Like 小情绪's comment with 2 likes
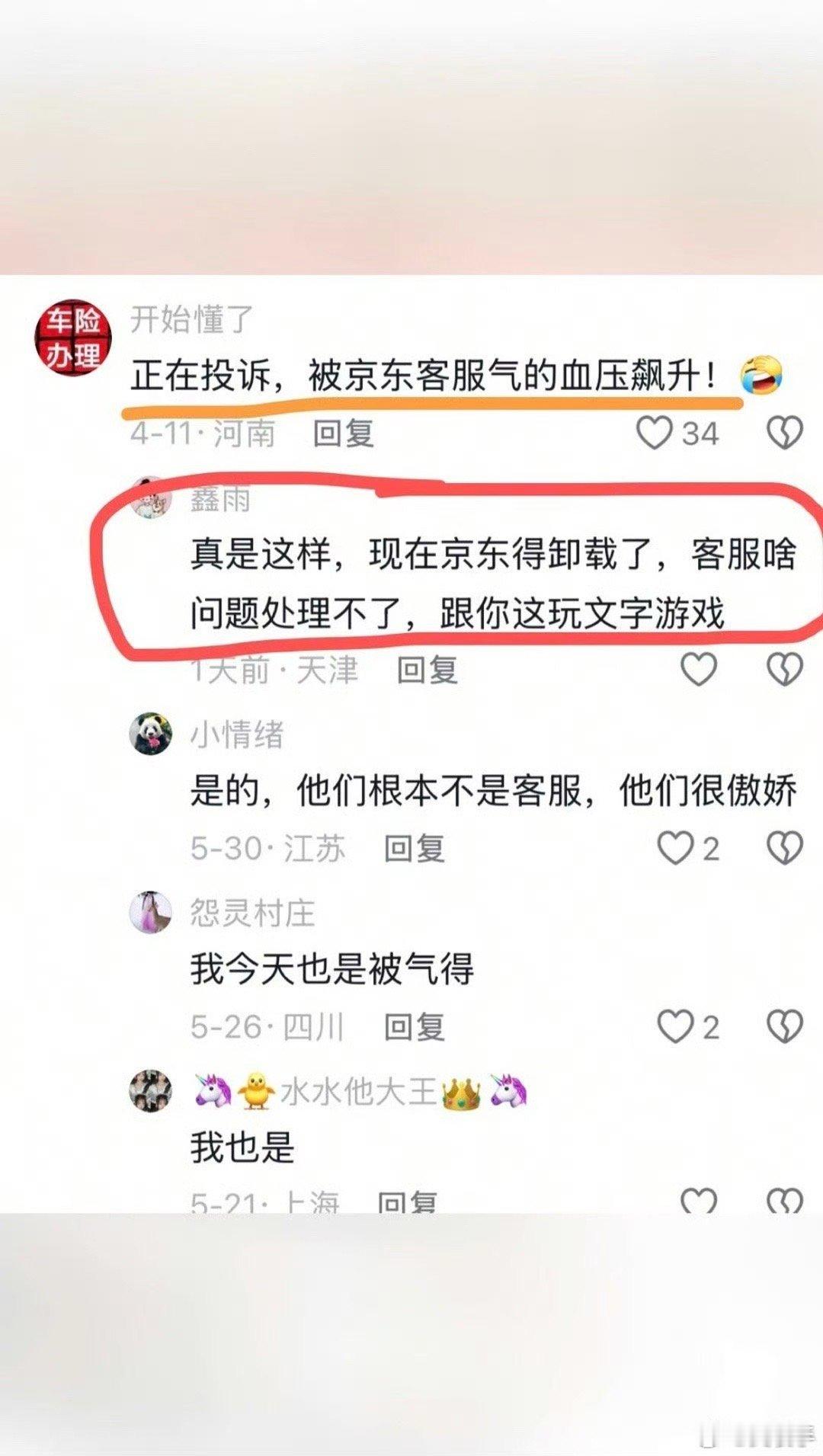 (675, 848)
